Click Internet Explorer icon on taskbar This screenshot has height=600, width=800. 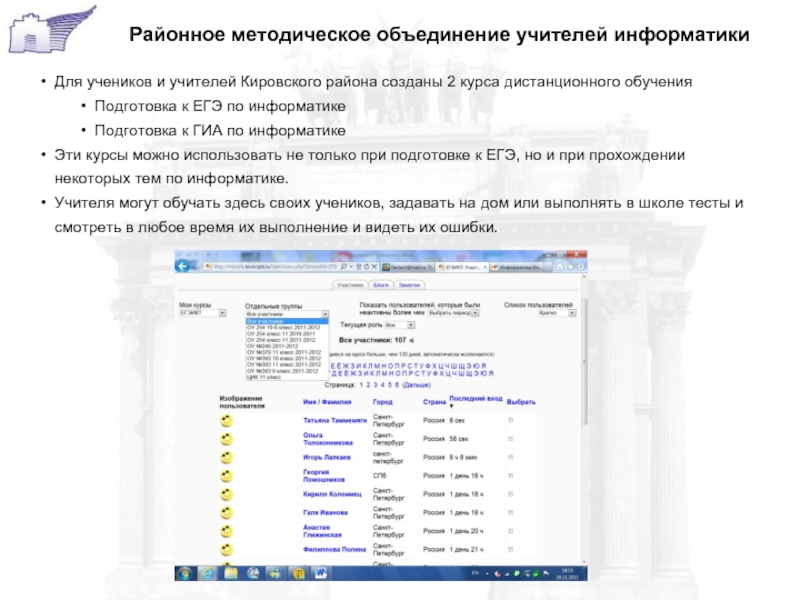(208, 573)
